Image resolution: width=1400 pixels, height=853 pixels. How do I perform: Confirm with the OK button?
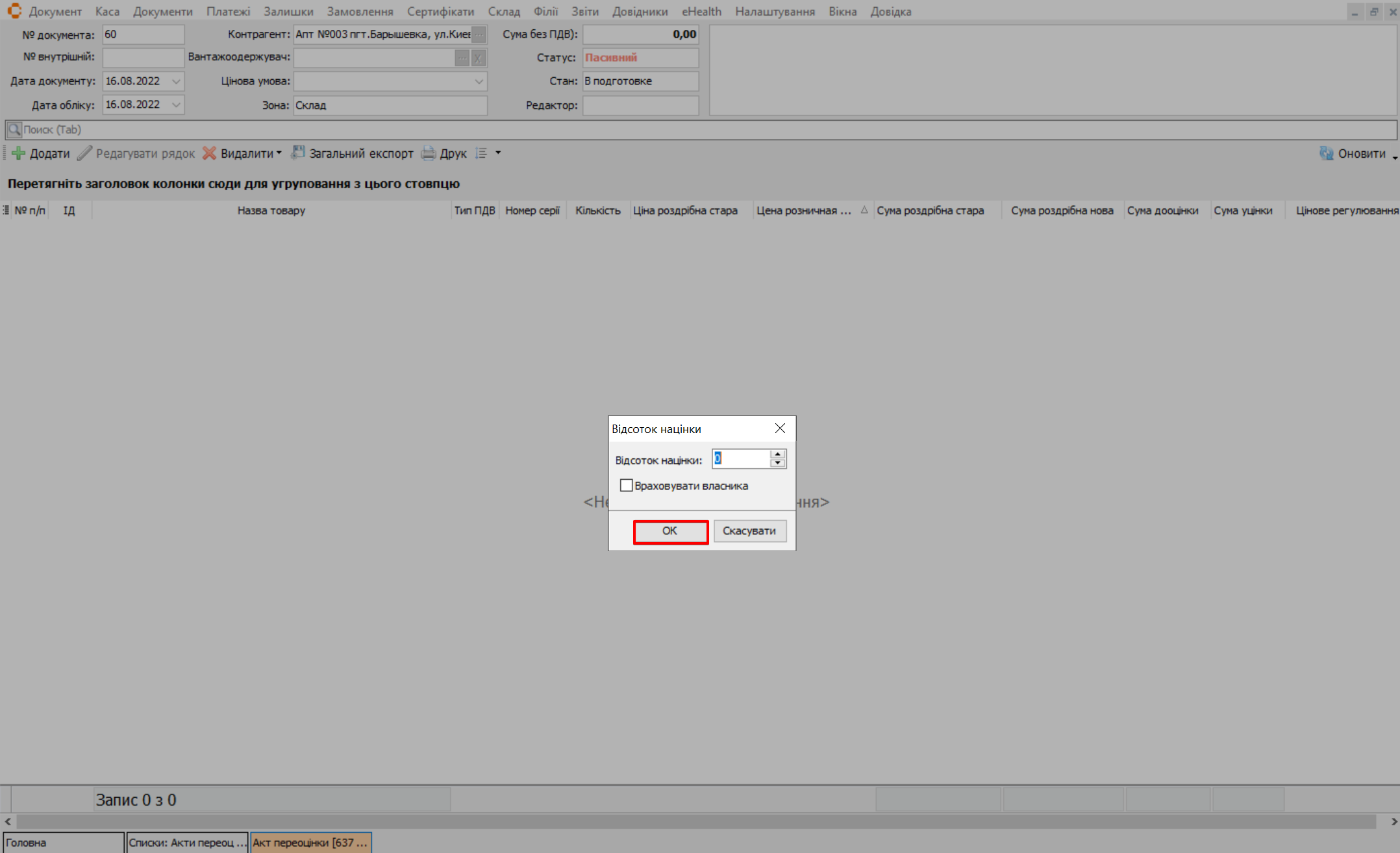(x=670, y=531)
